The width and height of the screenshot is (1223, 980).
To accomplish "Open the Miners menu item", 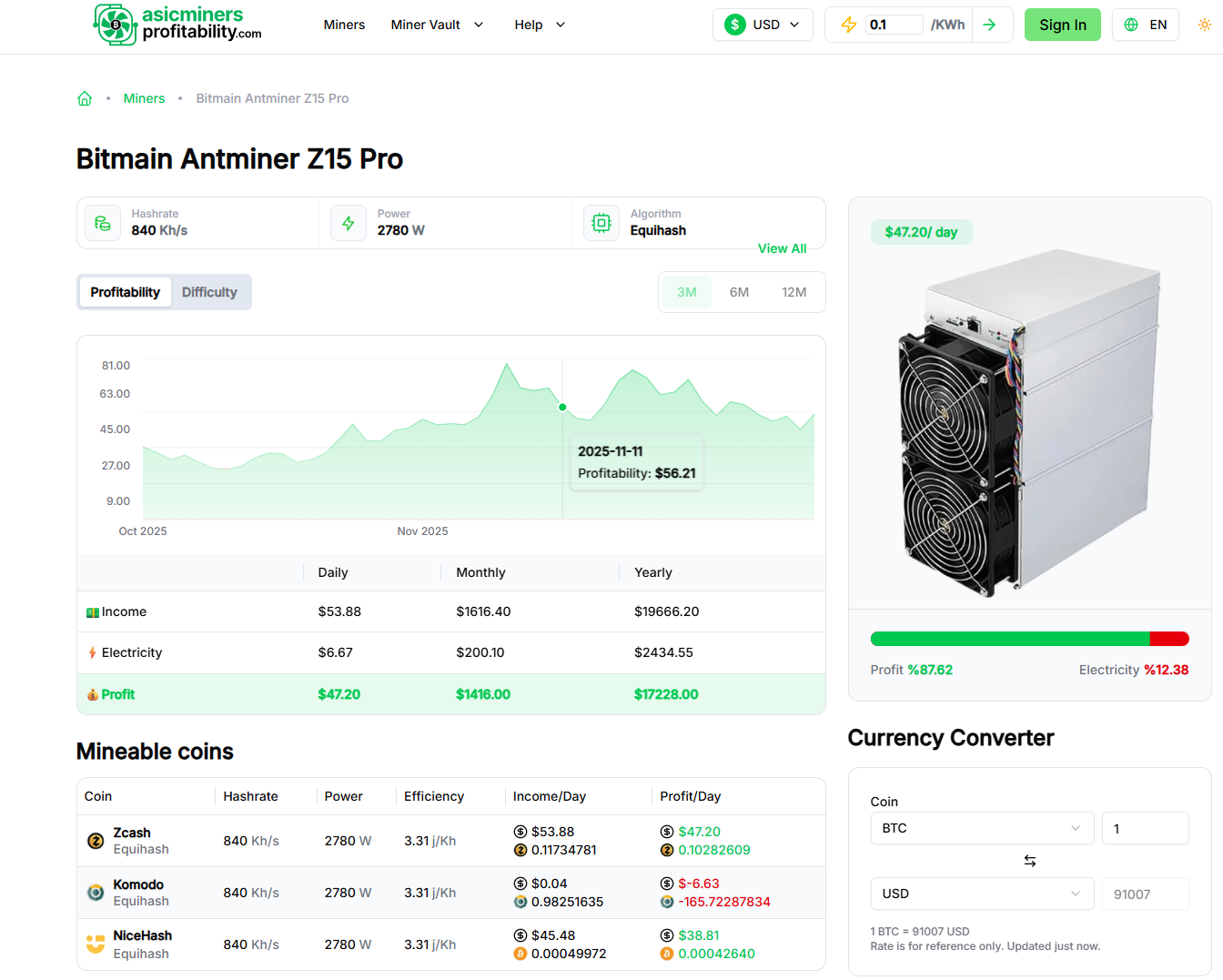I will pyautogui.click(x=344, y=25).
